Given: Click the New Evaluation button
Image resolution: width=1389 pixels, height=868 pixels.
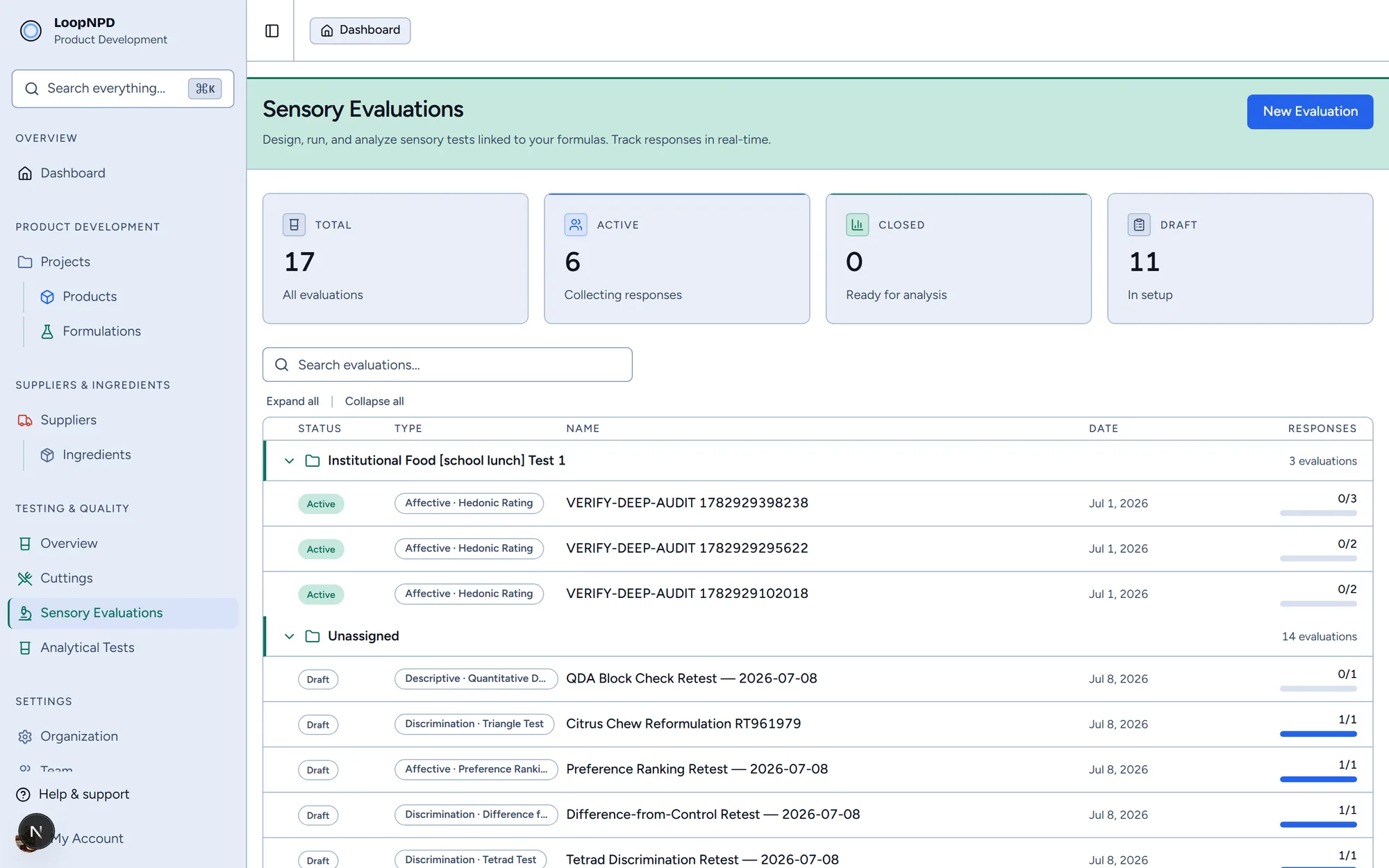Looking at the screenshot, I should (1310, 112).
